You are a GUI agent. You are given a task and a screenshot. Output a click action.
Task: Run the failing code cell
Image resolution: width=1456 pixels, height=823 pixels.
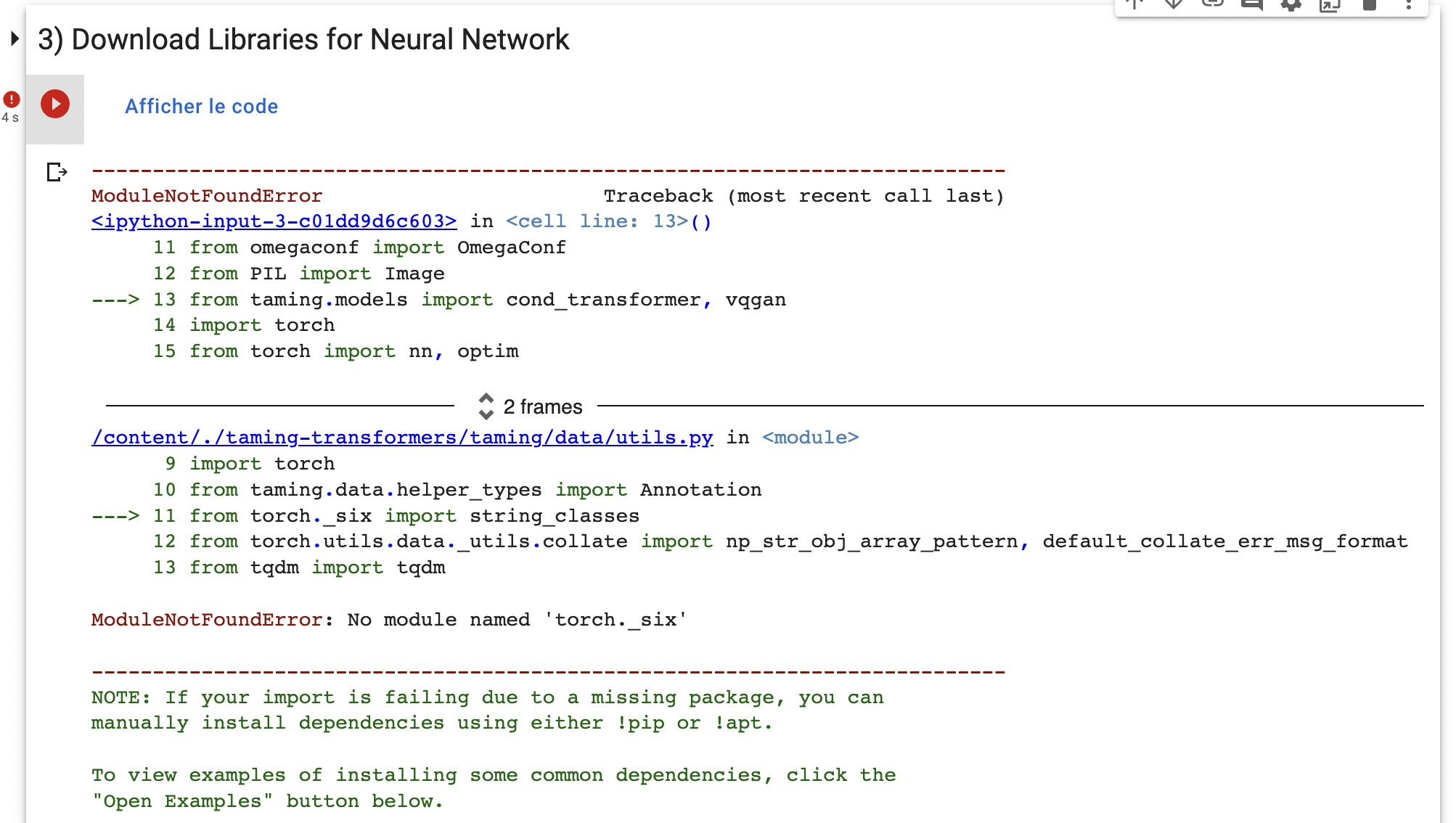click(55, 104)
